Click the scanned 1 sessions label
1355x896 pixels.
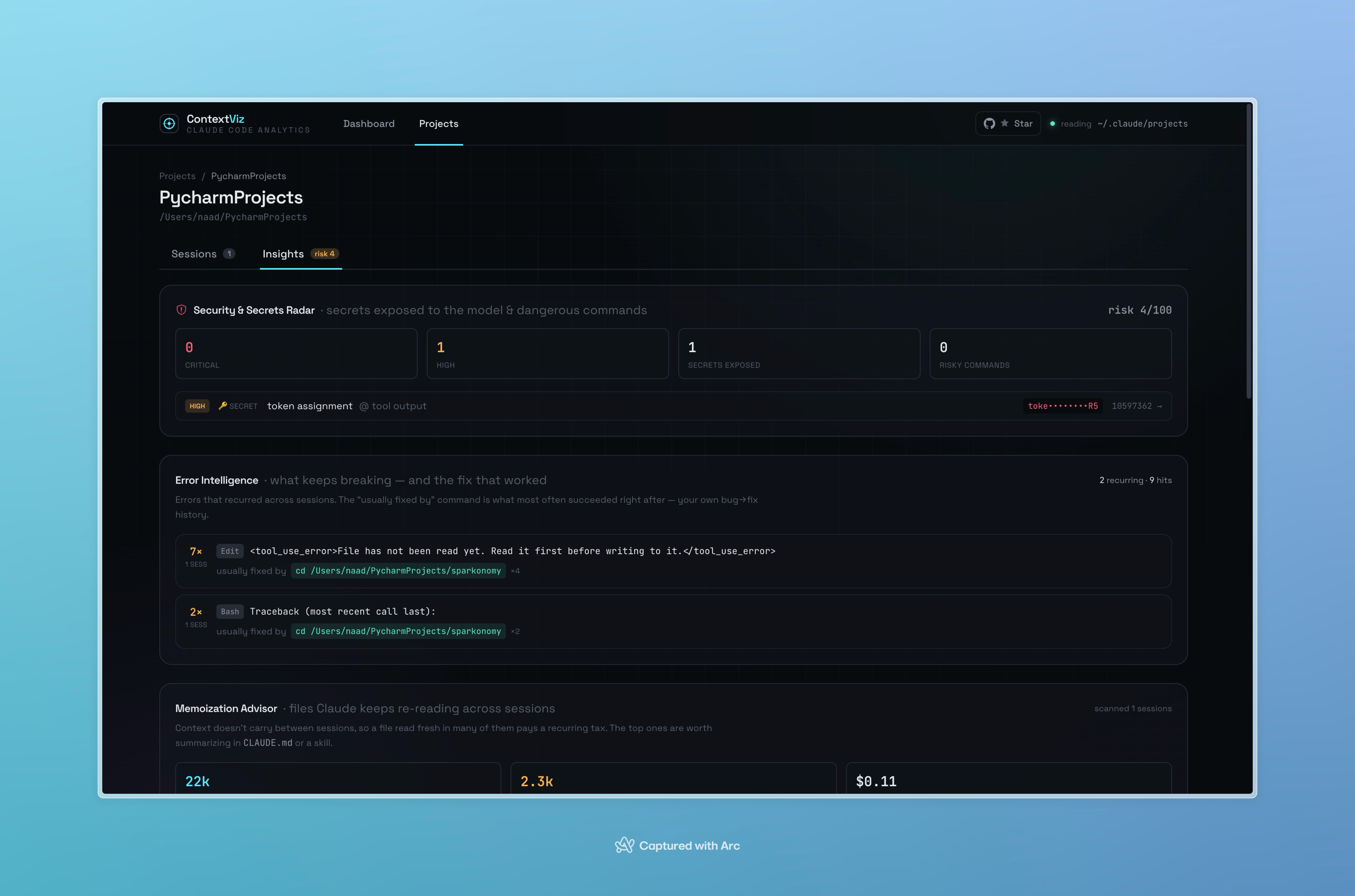pos(1133,709)
